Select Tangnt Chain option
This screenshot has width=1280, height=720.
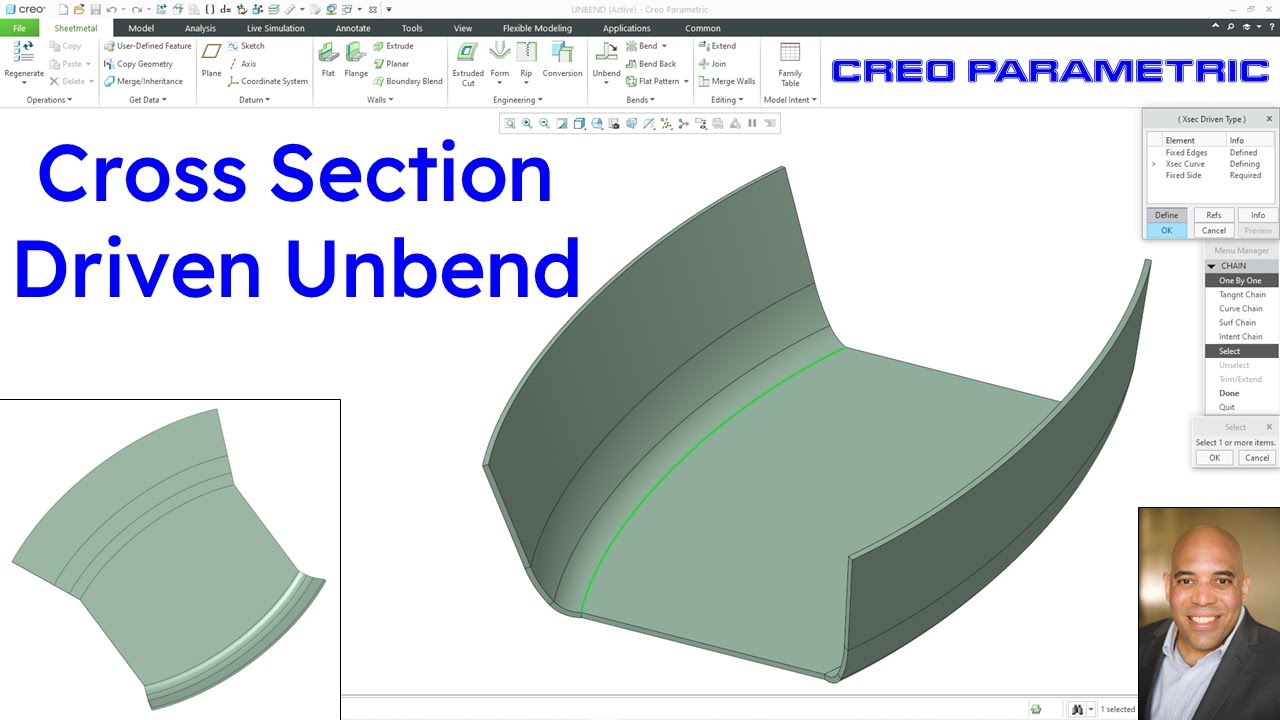(1241, 295)
